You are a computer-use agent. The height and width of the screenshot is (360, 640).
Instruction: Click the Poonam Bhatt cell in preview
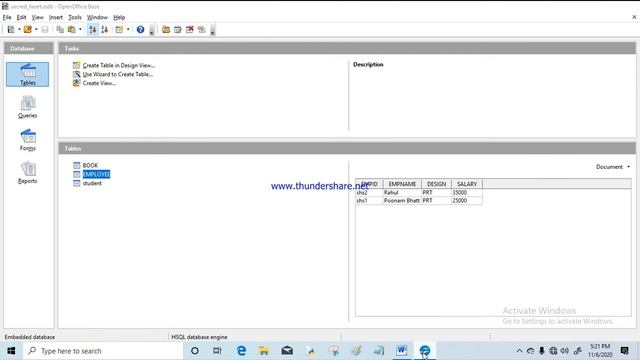point(402,200)
